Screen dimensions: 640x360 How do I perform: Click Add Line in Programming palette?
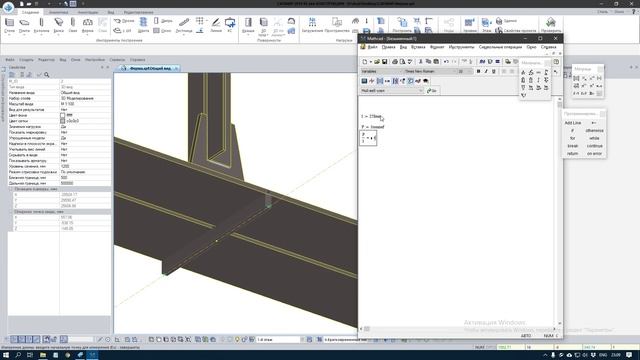tap(573, 123)
